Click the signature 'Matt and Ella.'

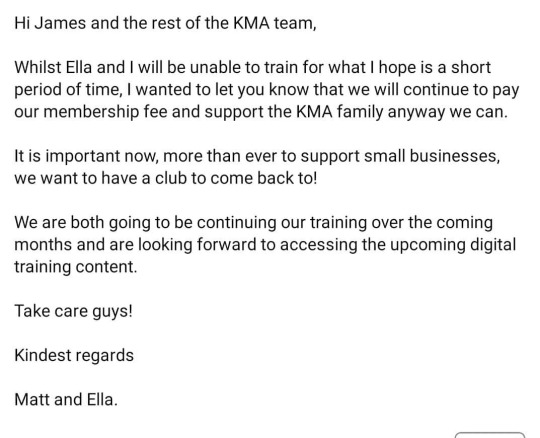click(66, 399)
